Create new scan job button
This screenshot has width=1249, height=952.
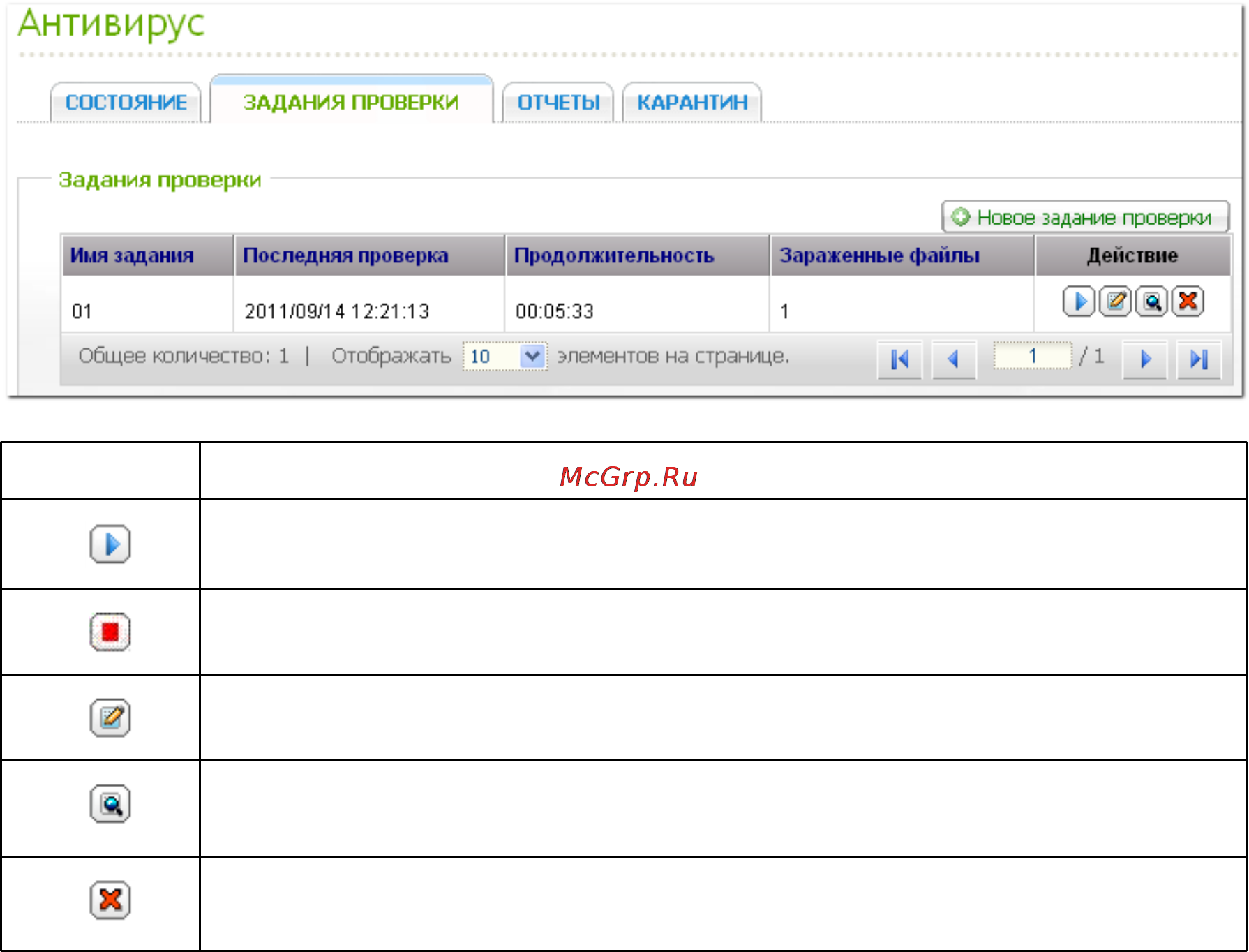coord(1086,217)
